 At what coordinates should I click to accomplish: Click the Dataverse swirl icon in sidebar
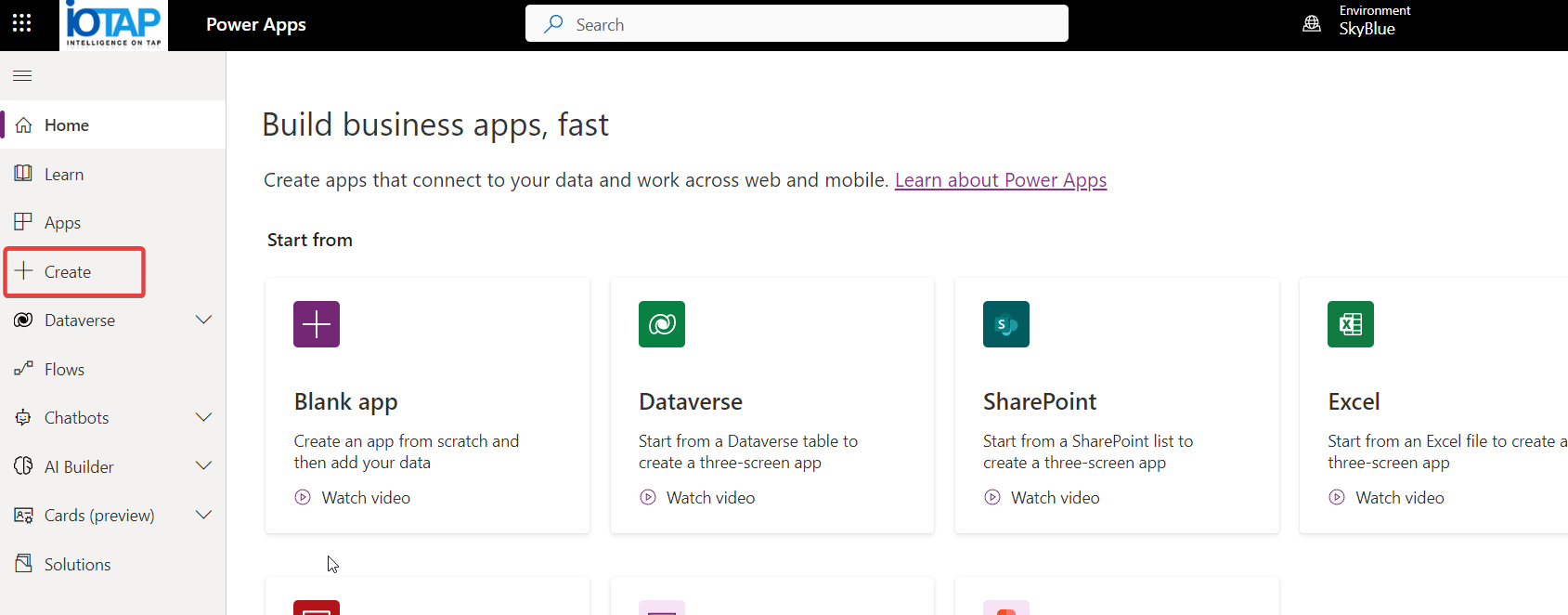pos(24,321)
